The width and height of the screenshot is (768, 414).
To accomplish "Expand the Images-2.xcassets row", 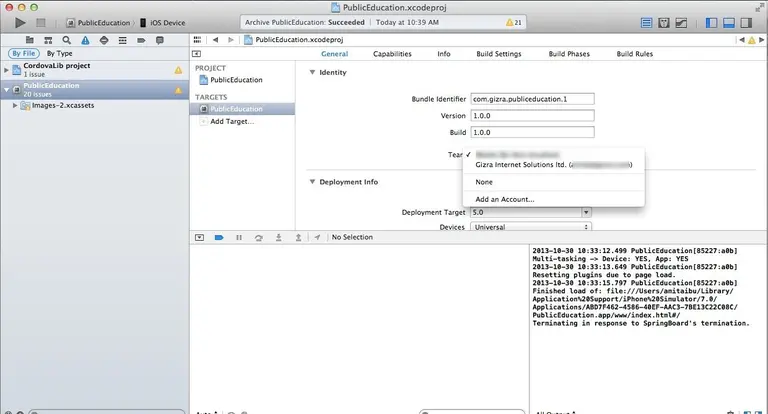I will tap(15, 105).
